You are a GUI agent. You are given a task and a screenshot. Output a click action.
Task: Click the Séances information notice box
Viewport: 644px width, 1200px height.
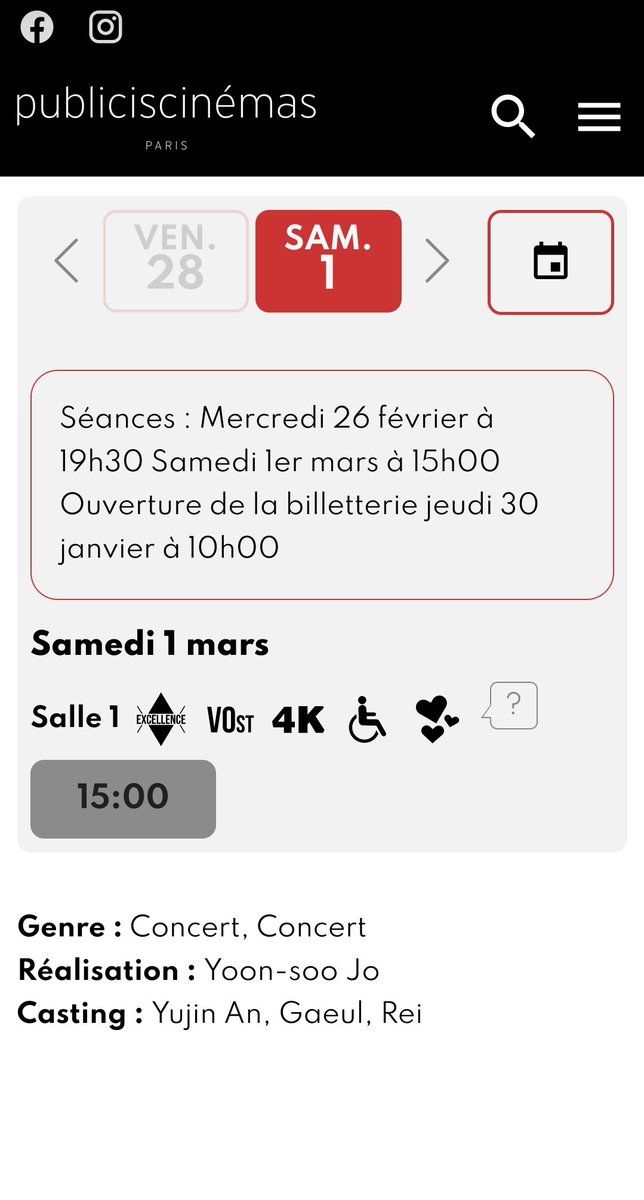point(322,485)
